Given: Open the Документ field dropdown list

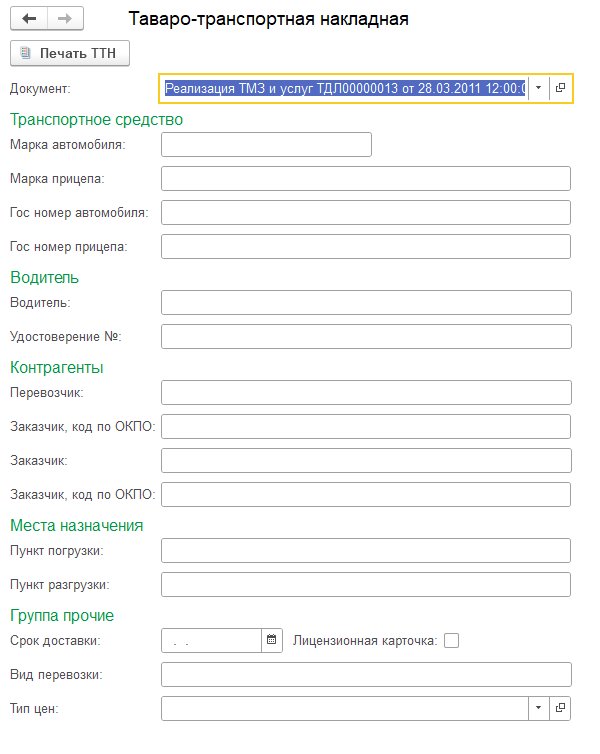Looking at the screenshot, I should [x=538, y=88].
